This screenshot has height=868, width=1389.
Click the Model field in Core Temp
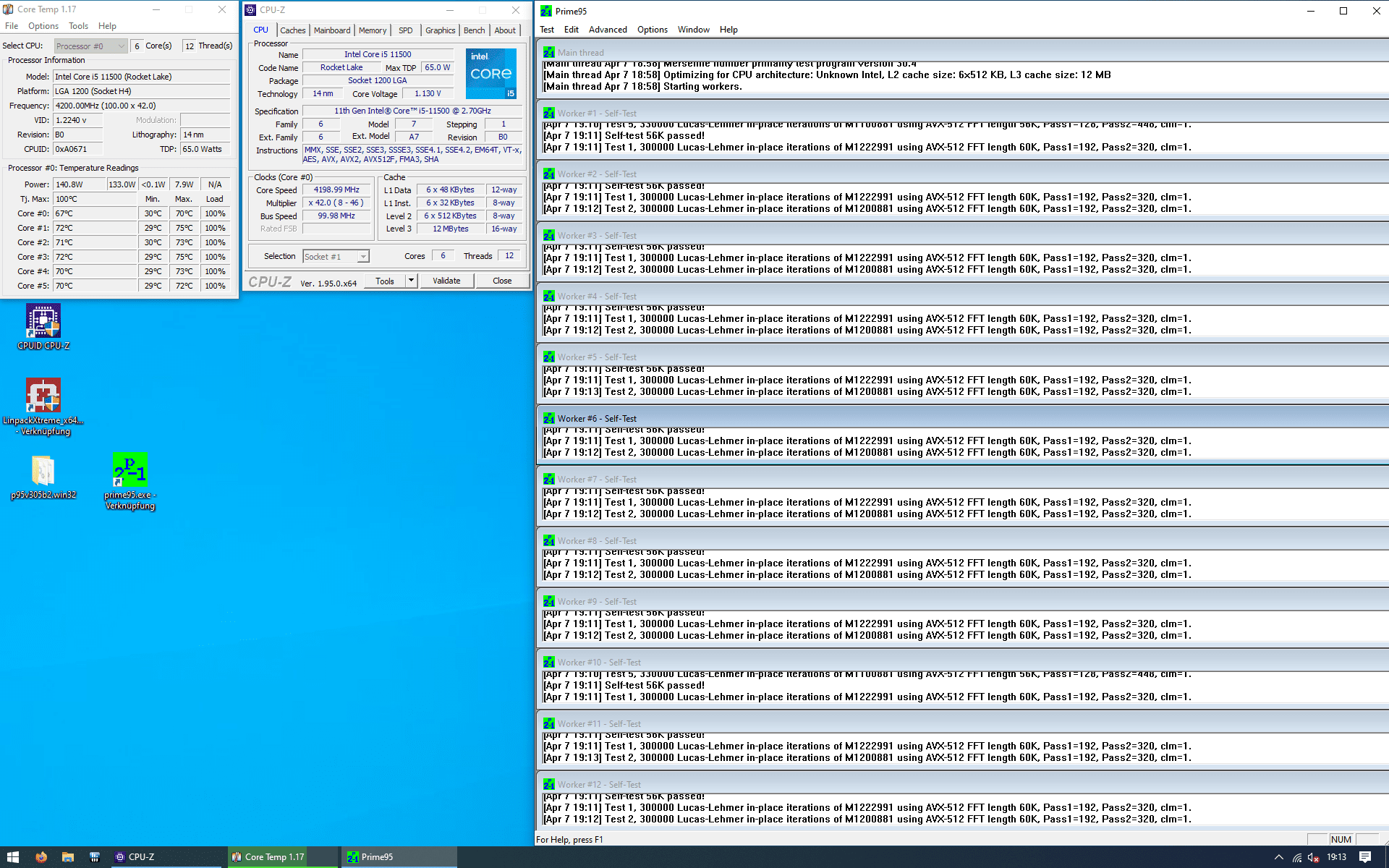(x=142, y=77)
